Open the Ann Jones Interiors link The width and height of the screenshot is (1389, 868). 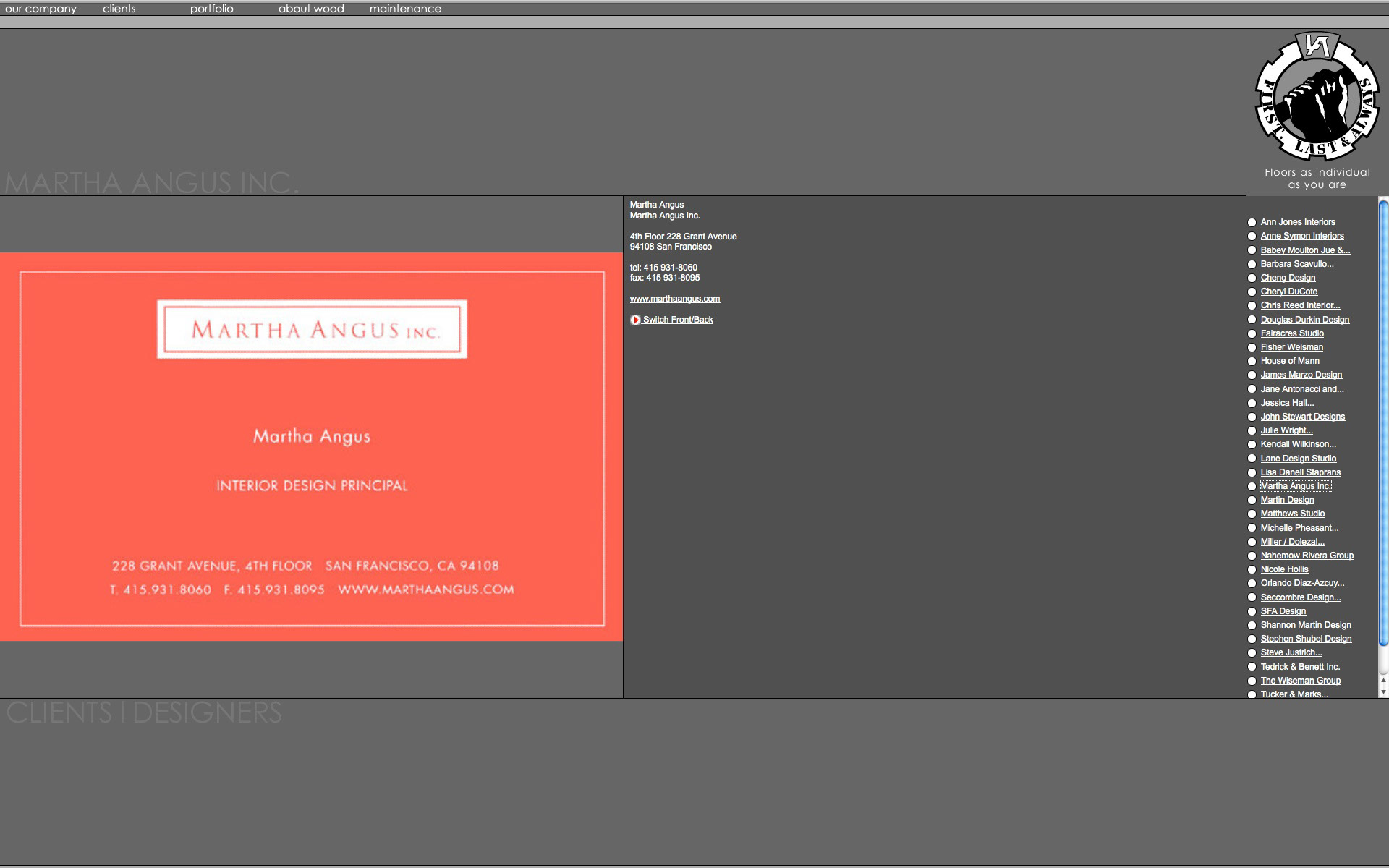click(1298, 222)
